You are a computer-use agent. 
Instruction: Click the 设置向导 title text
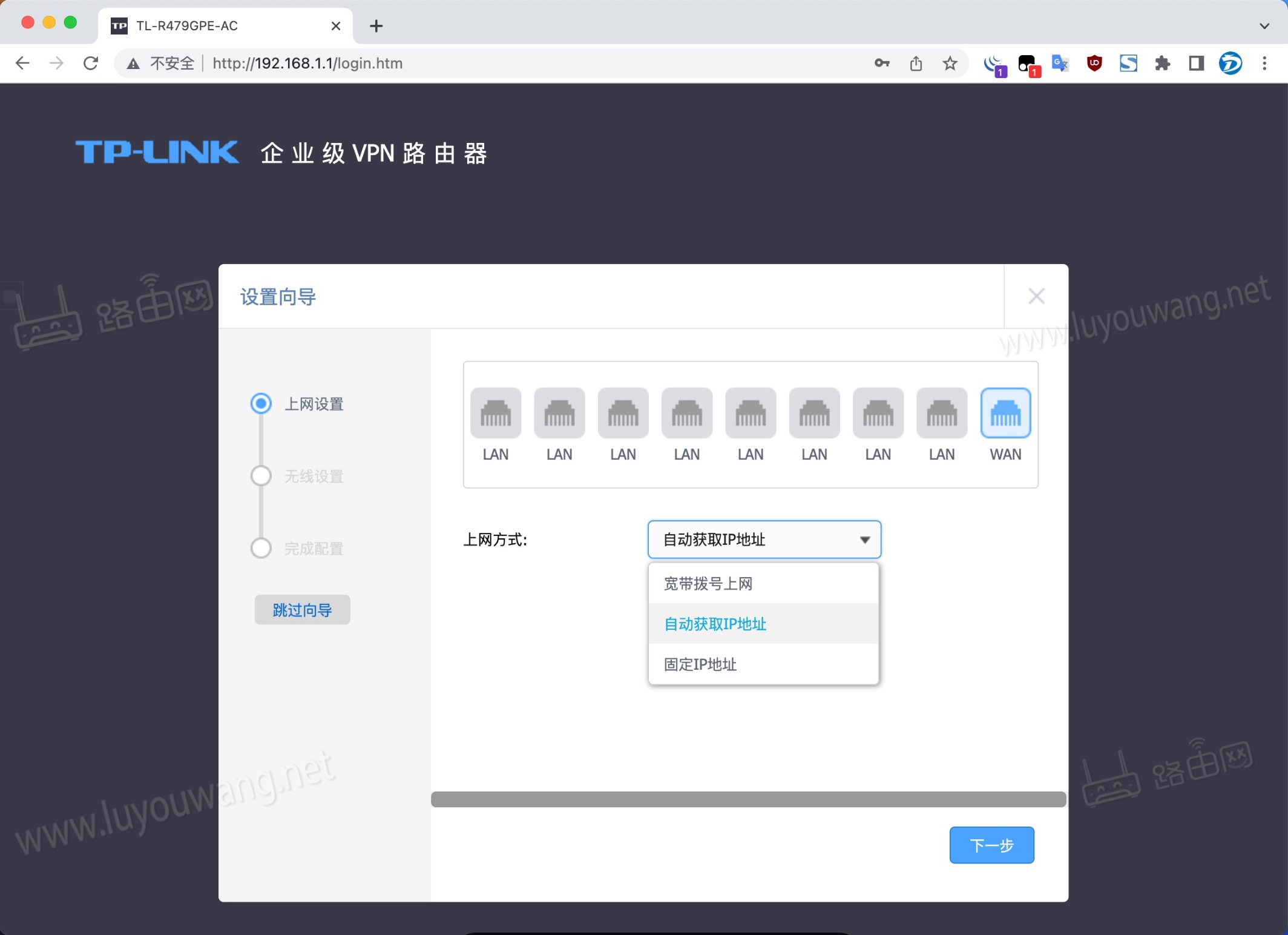coord(278,297)
